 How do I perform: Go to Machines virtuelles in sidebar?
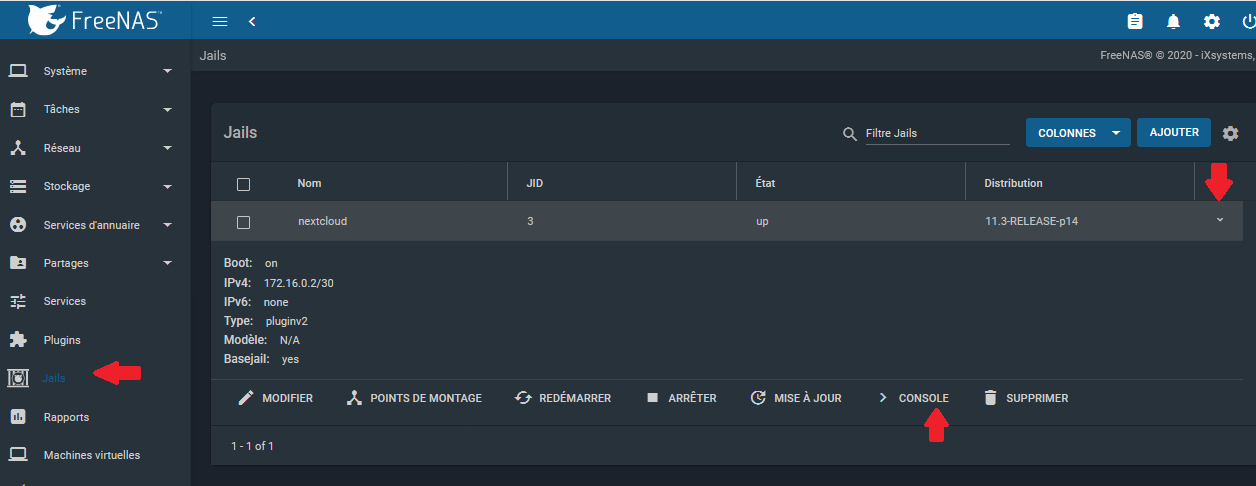pyautogui.click(x=91, y=455)
